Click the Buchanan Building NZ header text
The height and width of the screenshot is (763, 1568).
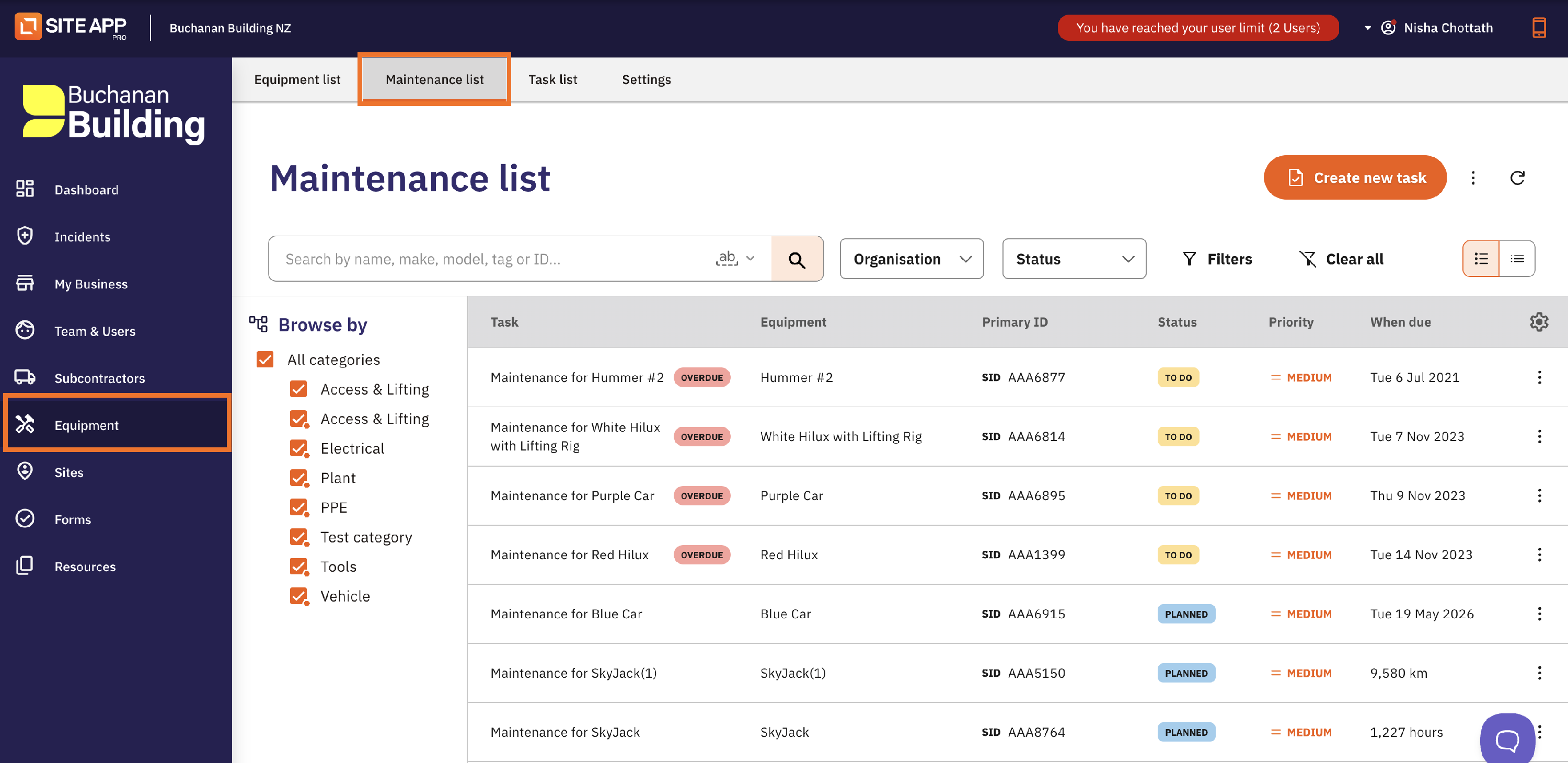tap(230, 27)
